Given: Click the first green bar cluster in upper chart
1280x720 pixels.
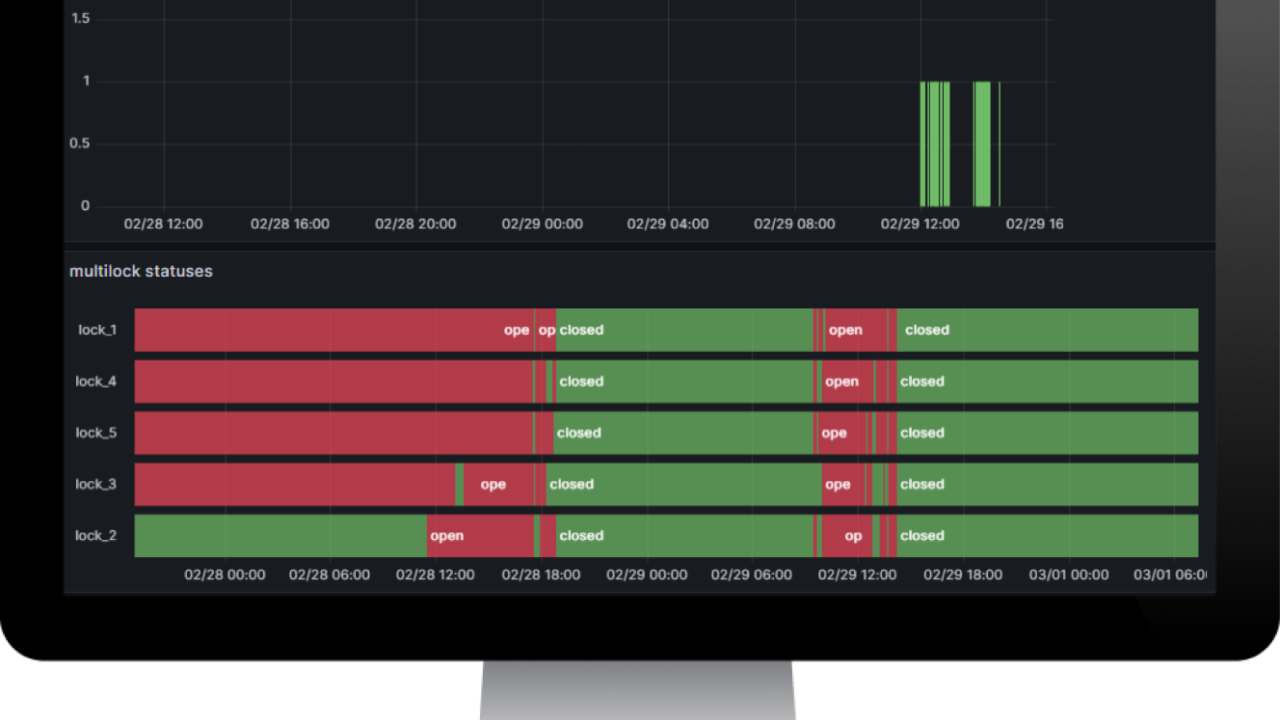Looking at the screenshot, I should (935, 143).
